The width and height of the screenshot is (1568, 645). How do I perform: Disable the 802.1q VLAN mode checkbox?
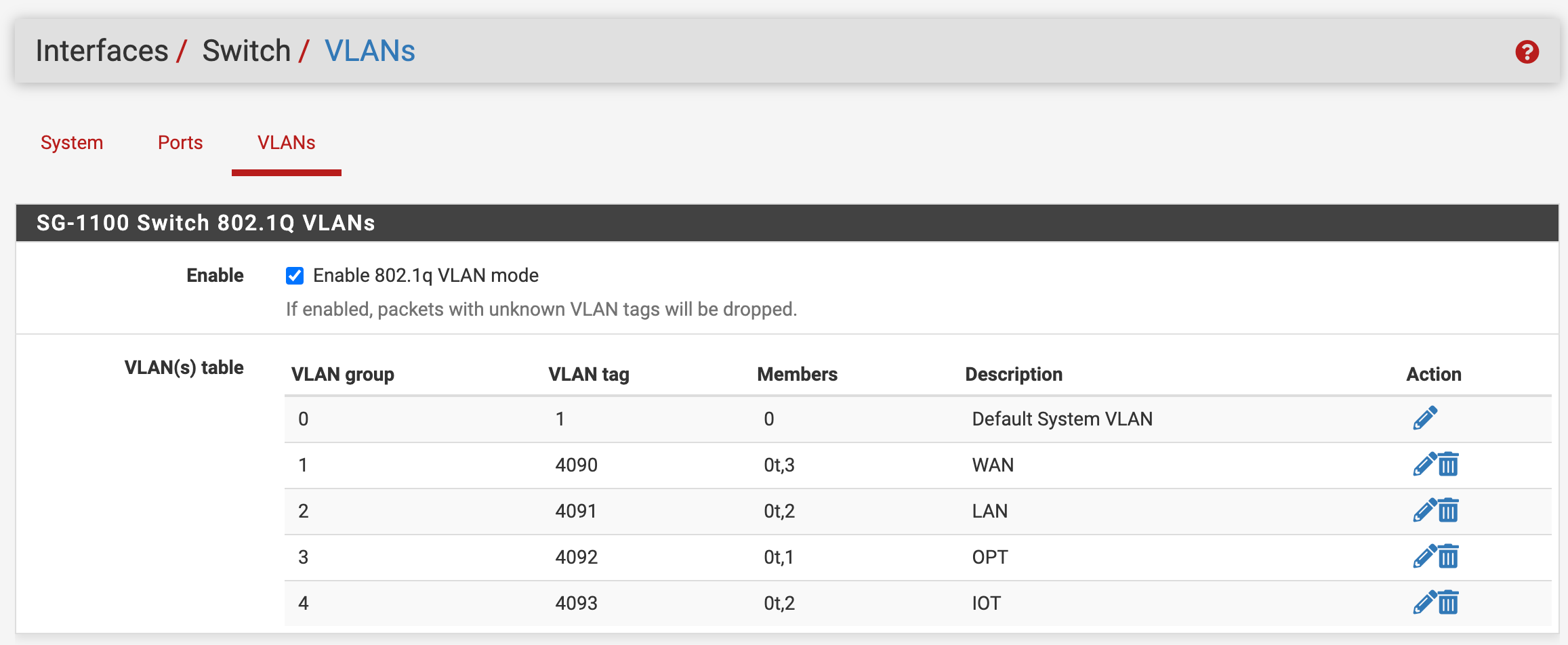coord(295,276)
